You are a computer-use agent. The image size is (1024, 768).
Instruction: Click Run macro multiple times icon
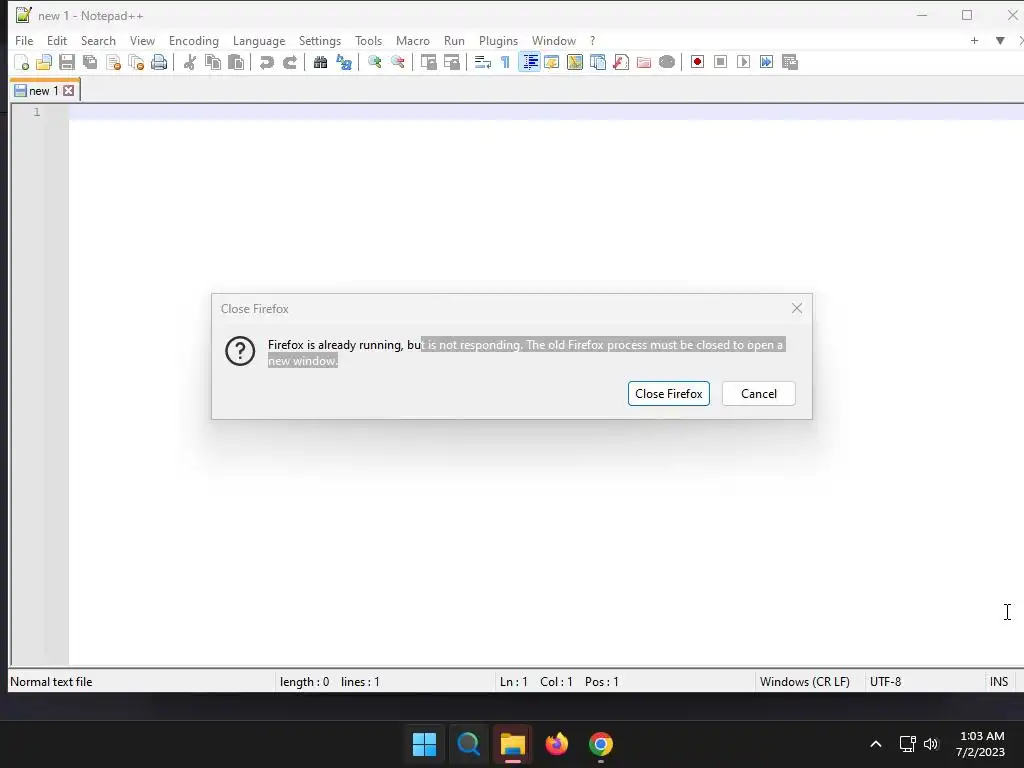coord(766,62)
